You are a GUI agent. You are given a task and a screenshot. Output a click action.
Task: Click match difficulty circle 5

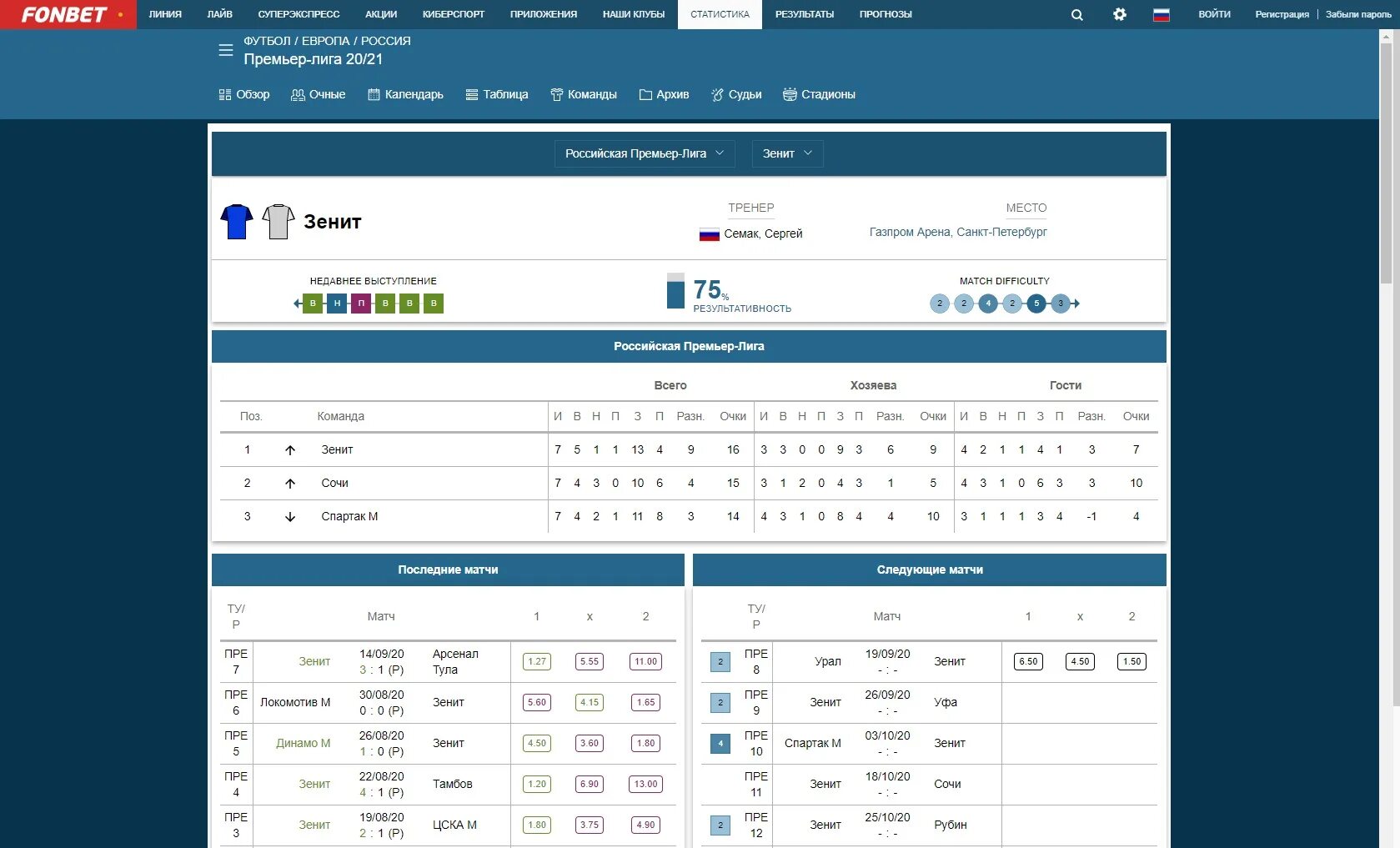(x=1036, y=304)
